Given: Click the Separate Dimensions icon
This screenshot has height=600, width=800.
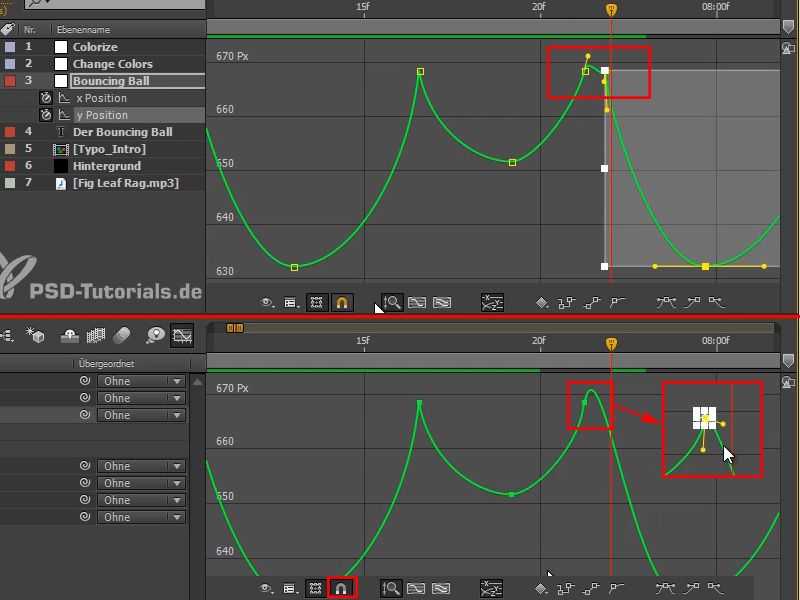Looking at the screenshot, I should point(492,302).
